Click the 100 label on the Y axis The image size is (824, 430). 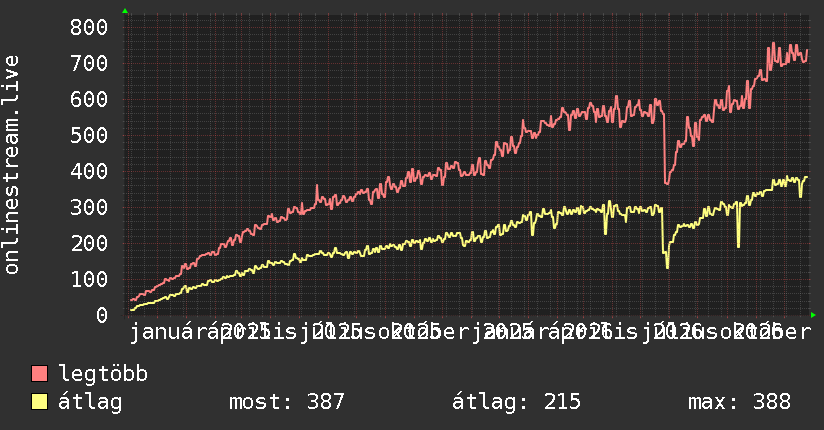(89, 279)
